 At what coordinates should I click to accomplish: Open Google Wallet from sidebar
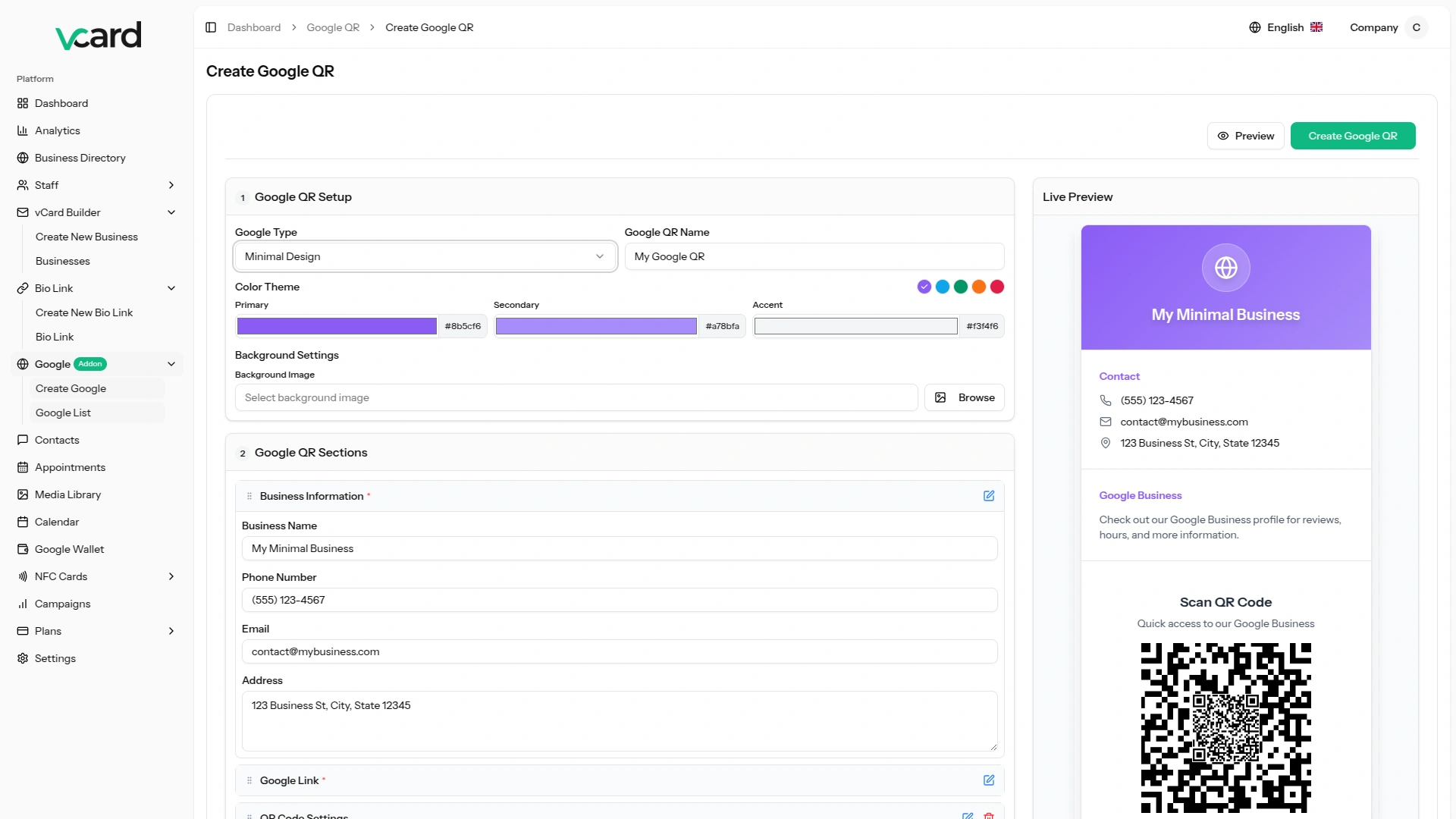69,549
